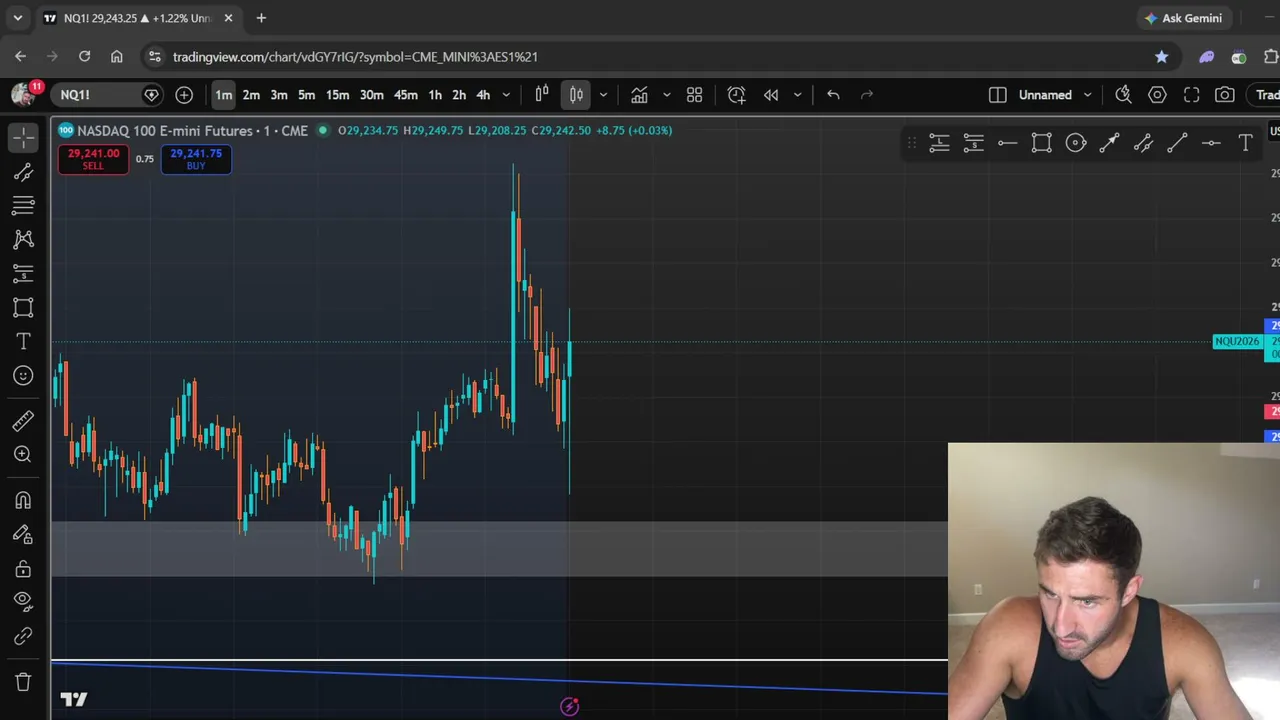Open Indicator Templates grid icon
Image resolution: width=1280 pixels, height=720 pixels.
(694, 95)
